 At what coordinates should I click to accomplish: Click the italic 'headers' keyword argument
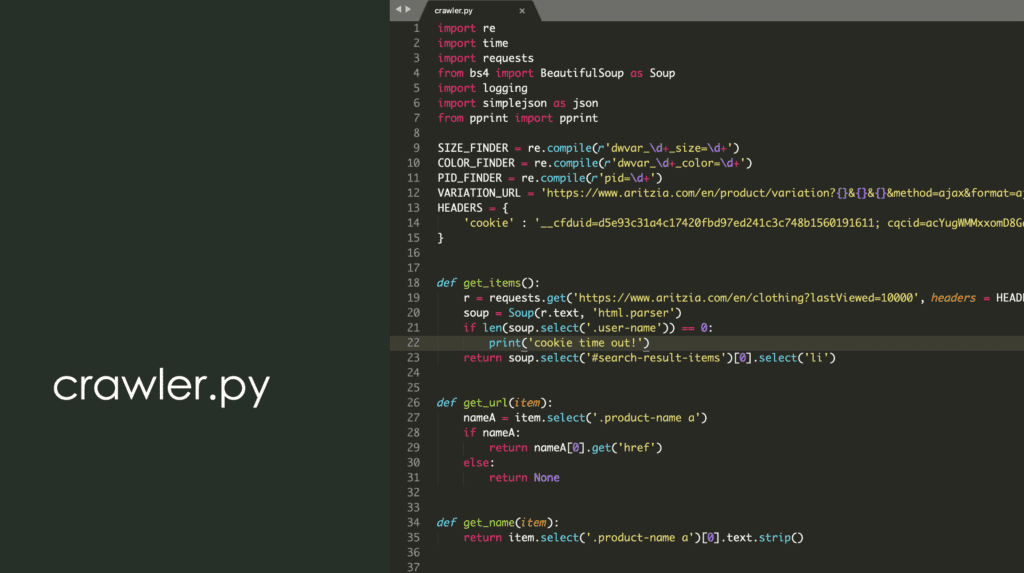[953, 298]
